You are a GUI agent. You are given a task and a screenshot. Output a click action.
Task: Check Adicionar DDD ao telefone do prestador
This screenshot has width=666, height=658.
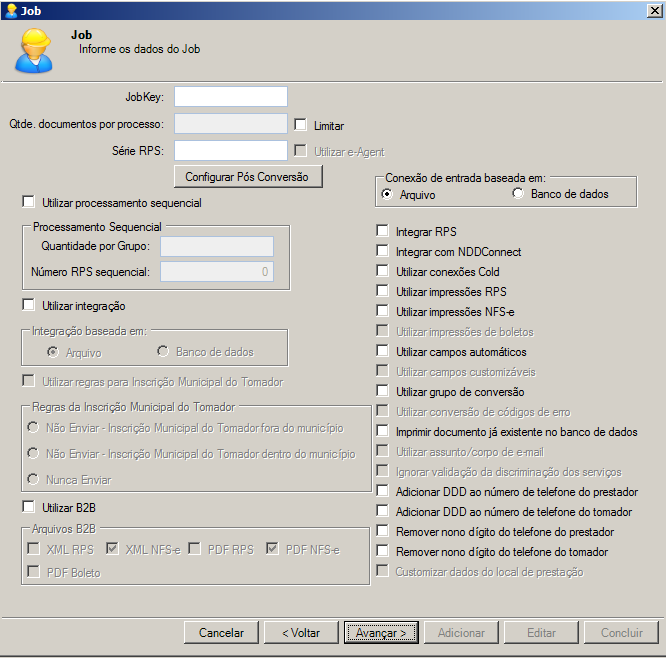click(x=382, y=491)
